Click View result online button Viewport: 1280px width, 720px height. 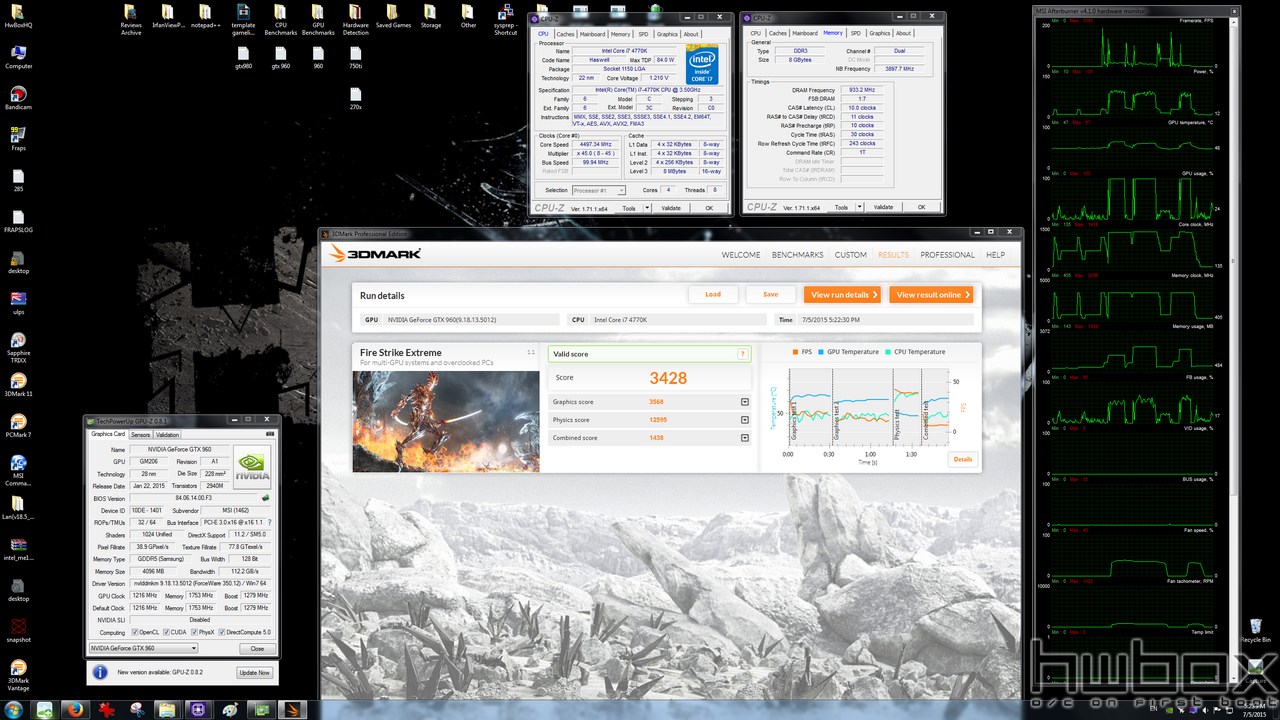[931, 294]
